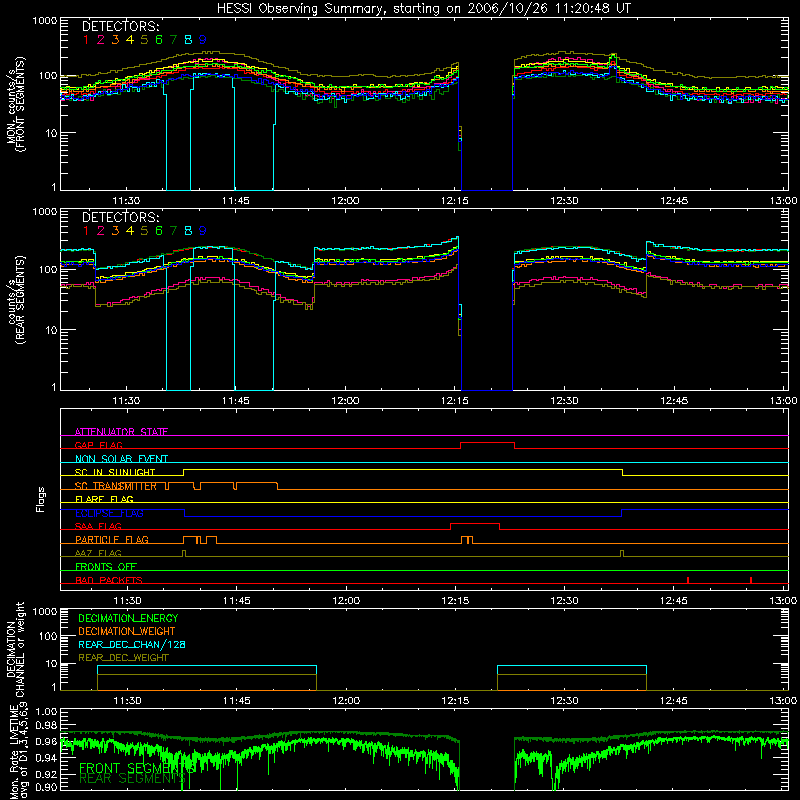Select red detector 1 in rear segments legend
Screen dimensions: 800x800
tap(86, 231)
